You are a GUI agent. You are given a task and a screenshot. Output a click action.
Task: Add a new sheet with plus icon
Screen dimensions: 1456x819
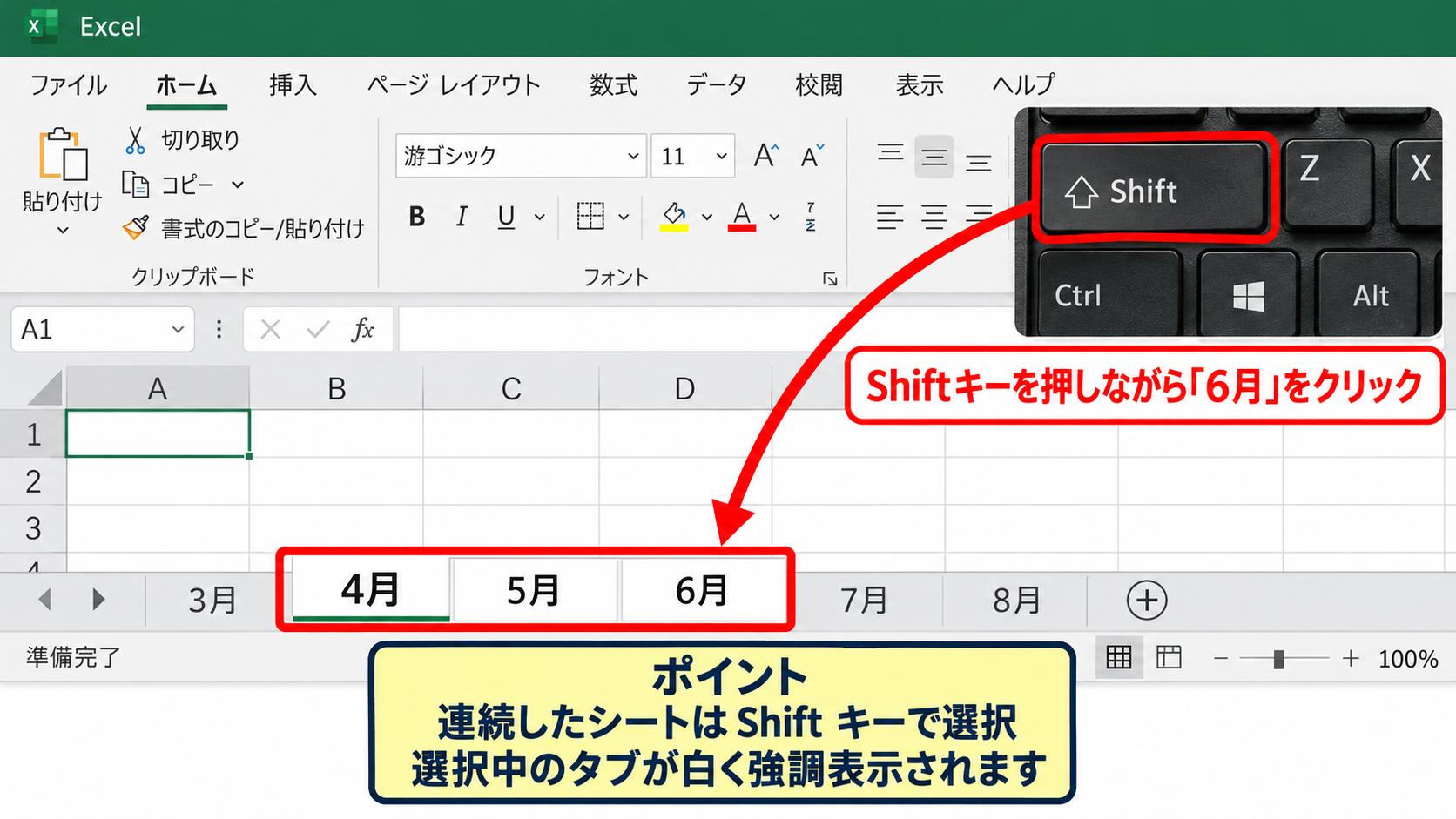[x=1146, y=600]
